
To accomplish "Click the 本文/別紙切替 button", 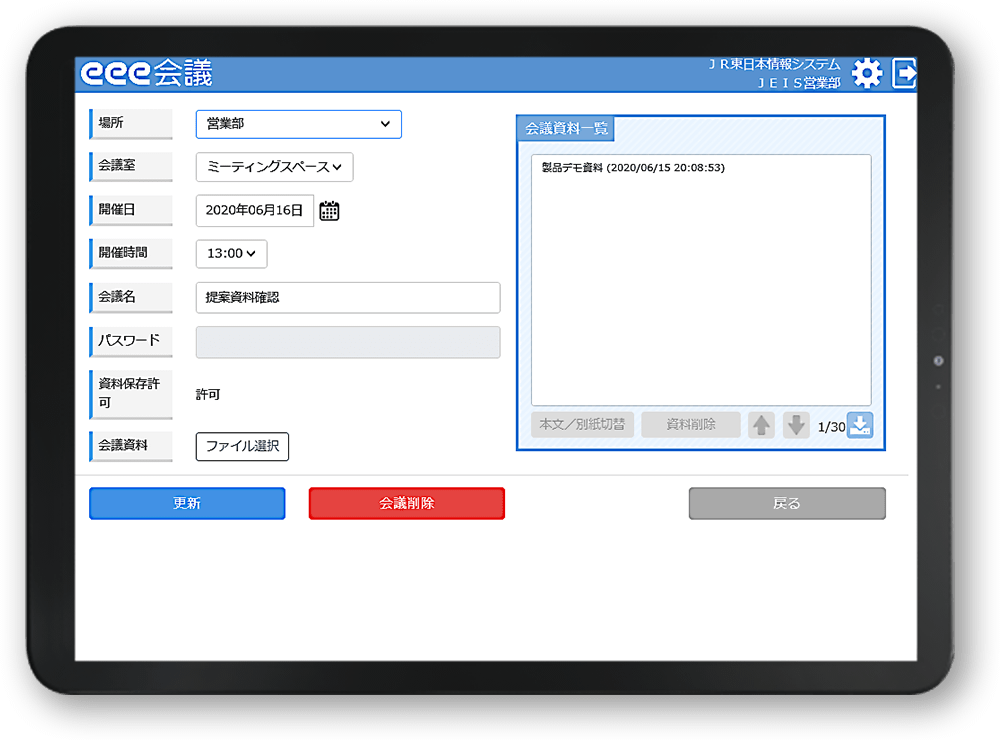I will click(582, 425).
